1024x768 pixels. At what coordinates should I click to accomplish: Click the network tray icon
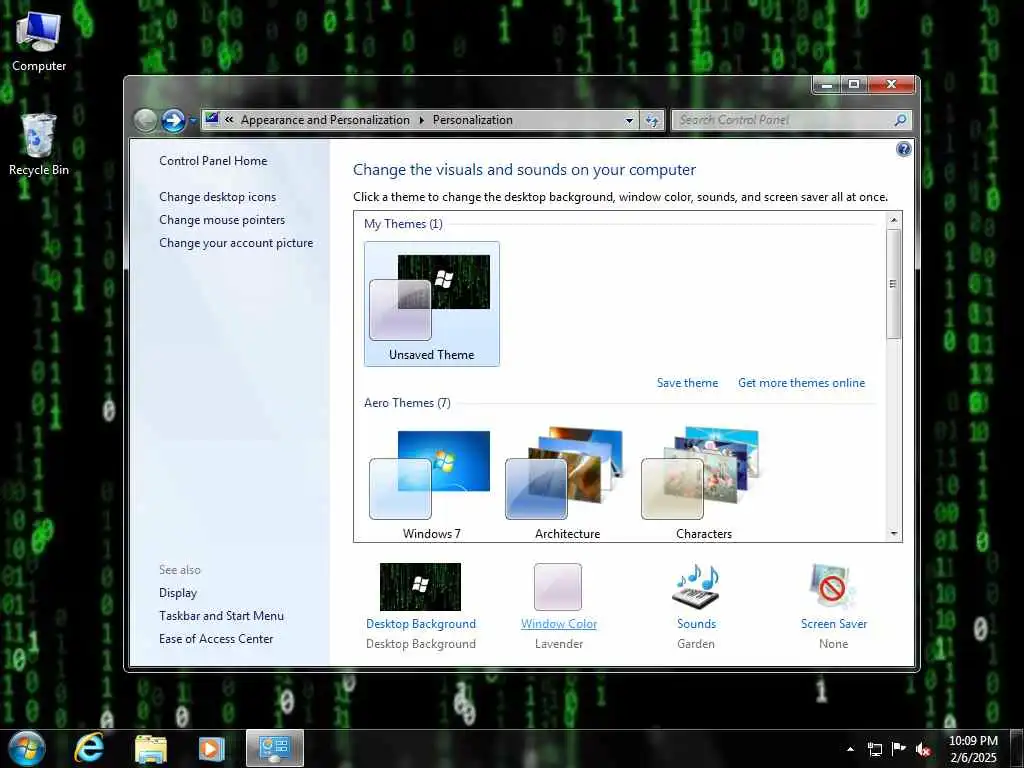pos(874,749)
